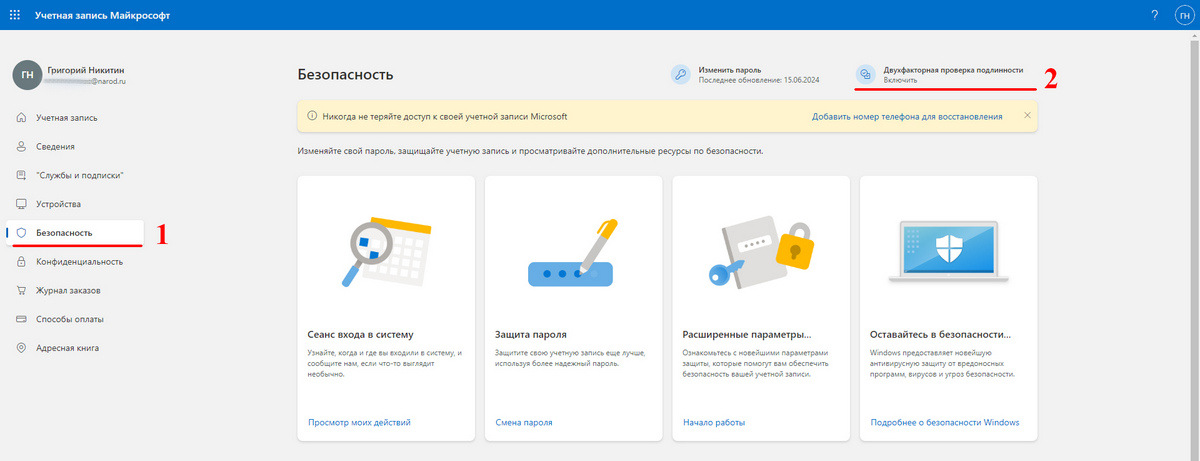This screenshot has height=461, width=1200.
Task: Open the ГН account avatar in header
Action: (x=1182, y=16)
